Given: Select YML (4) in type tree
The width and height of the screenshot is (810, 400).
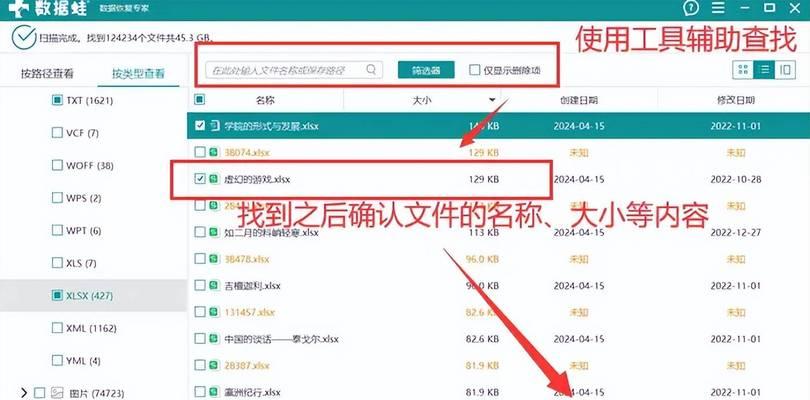Looking at the screenshot, I should click(83, 361).
